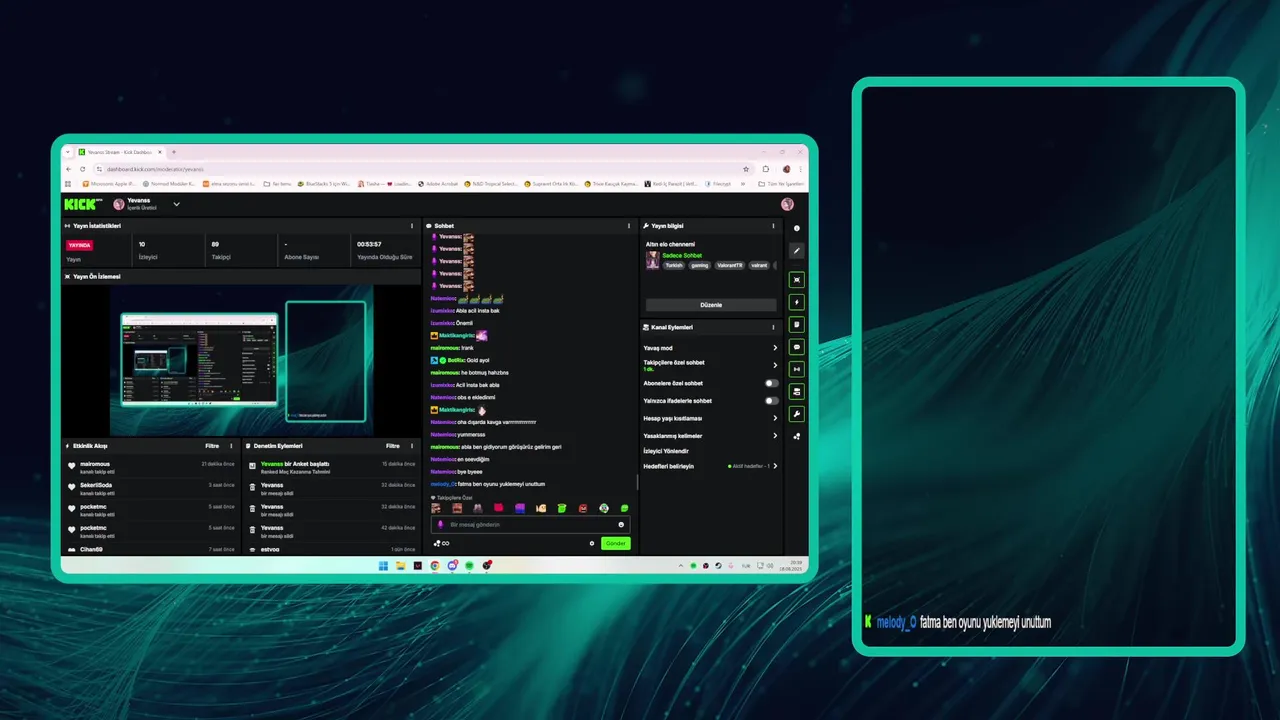Toggle the wrench stream info sidebar icon

tap(797, 414)
